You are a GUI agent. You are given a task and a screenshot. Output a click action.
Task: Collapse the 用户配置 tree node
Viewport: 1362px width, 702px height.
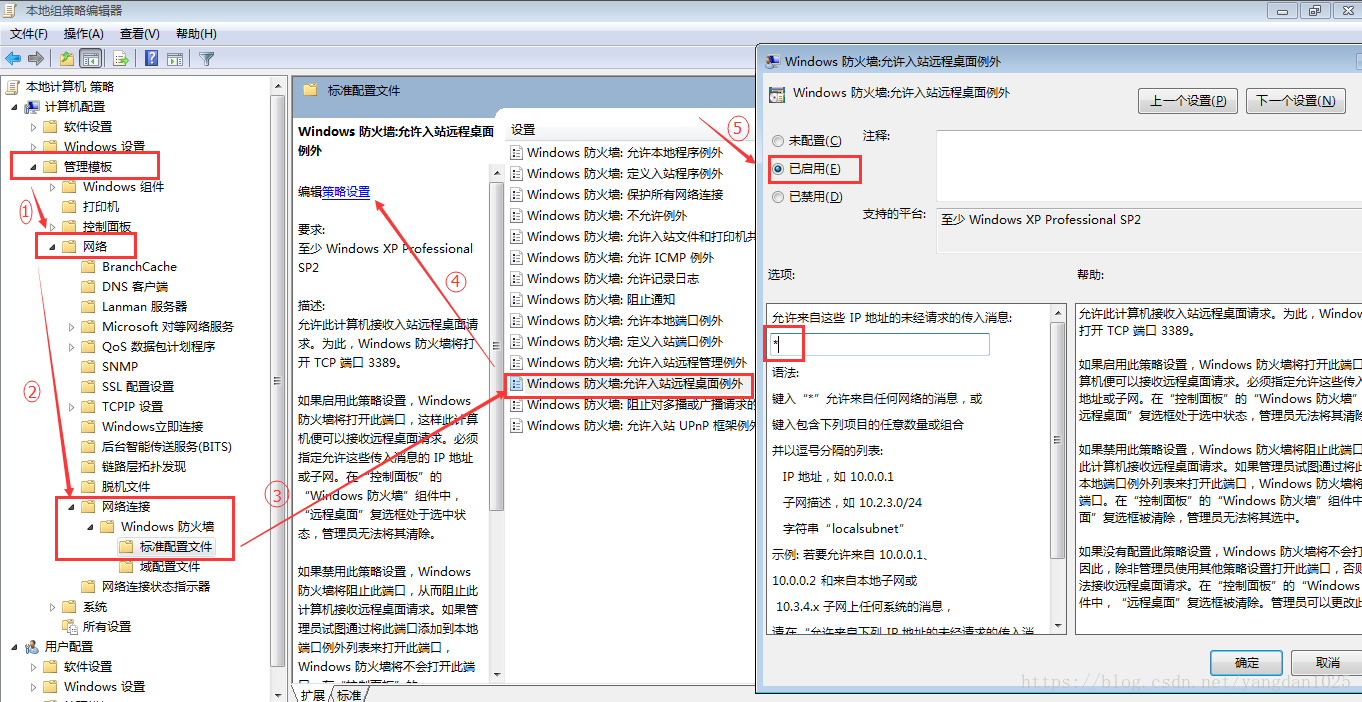point(14,647)
